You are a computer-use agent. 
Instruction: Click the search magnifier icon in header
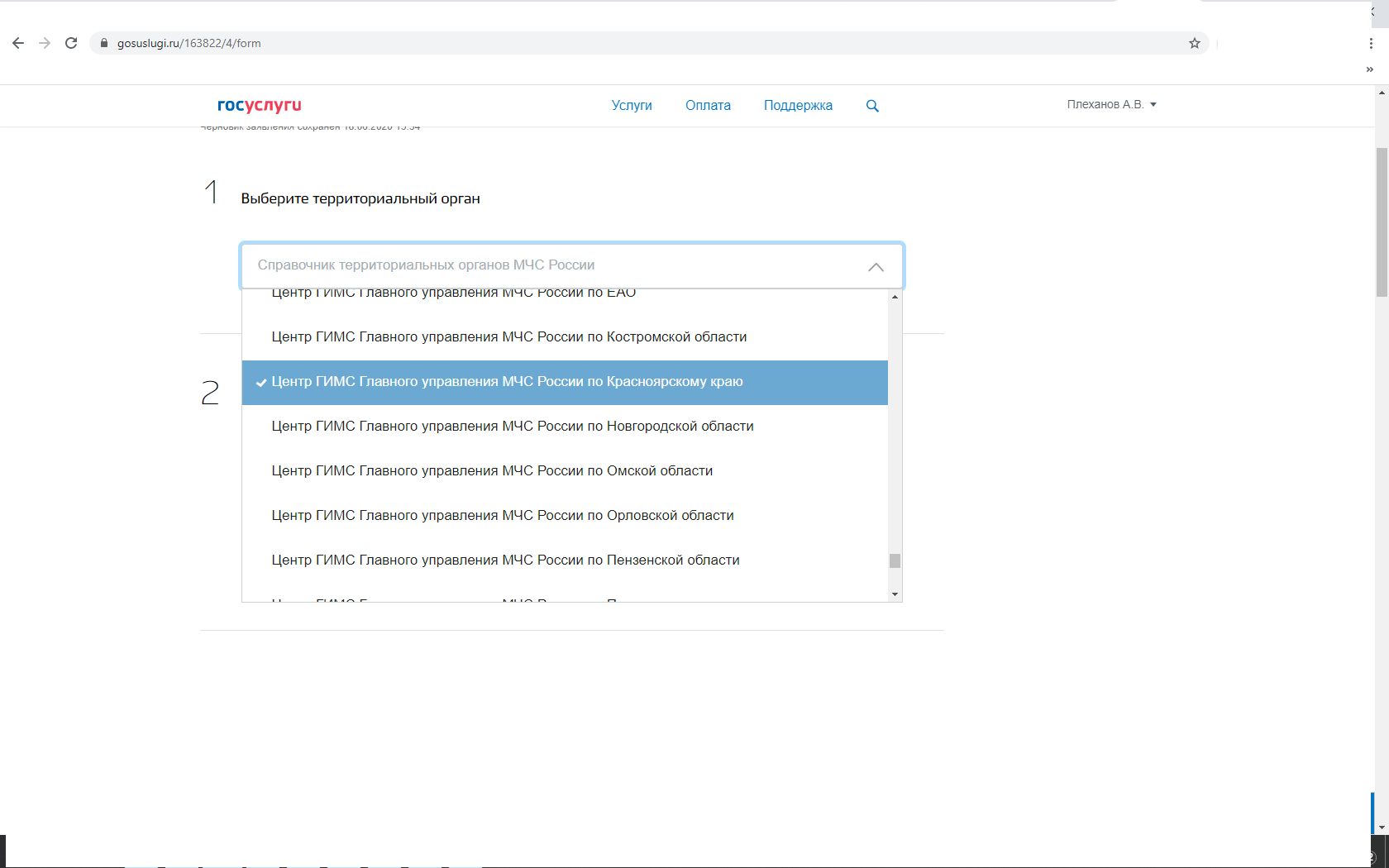point(872,106)
